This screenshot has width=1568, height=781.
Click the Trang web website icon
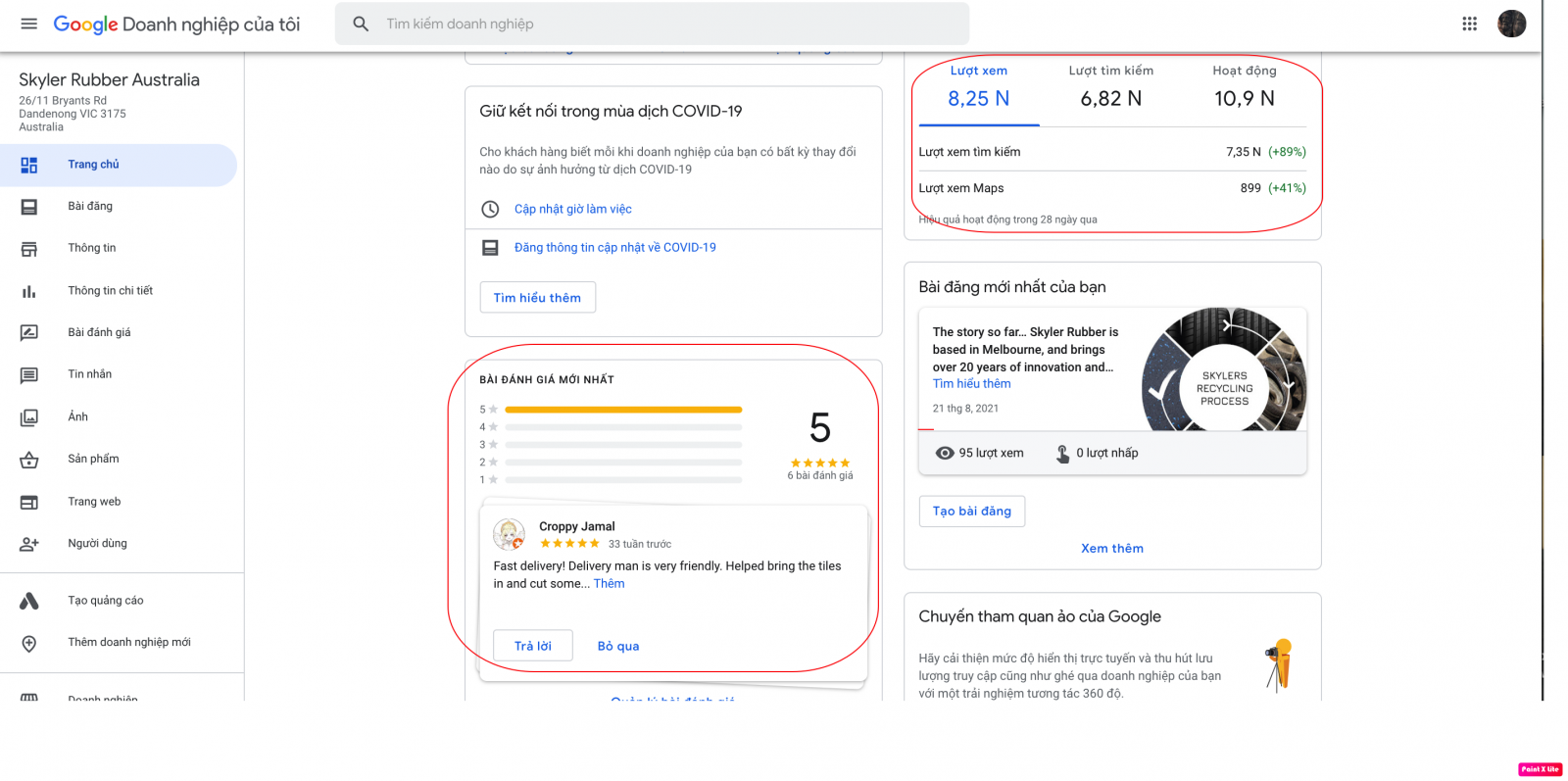pos(29,502)
